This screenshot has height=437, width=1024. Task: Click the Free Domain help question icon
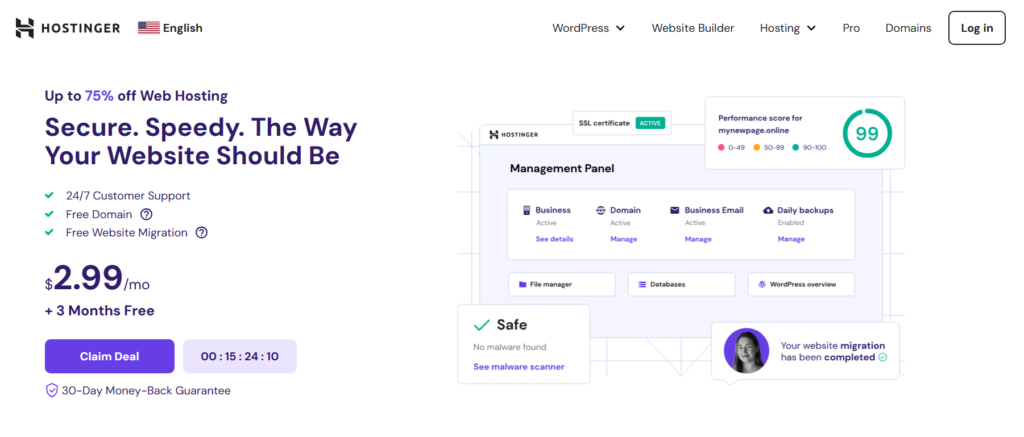coord(146,214)
